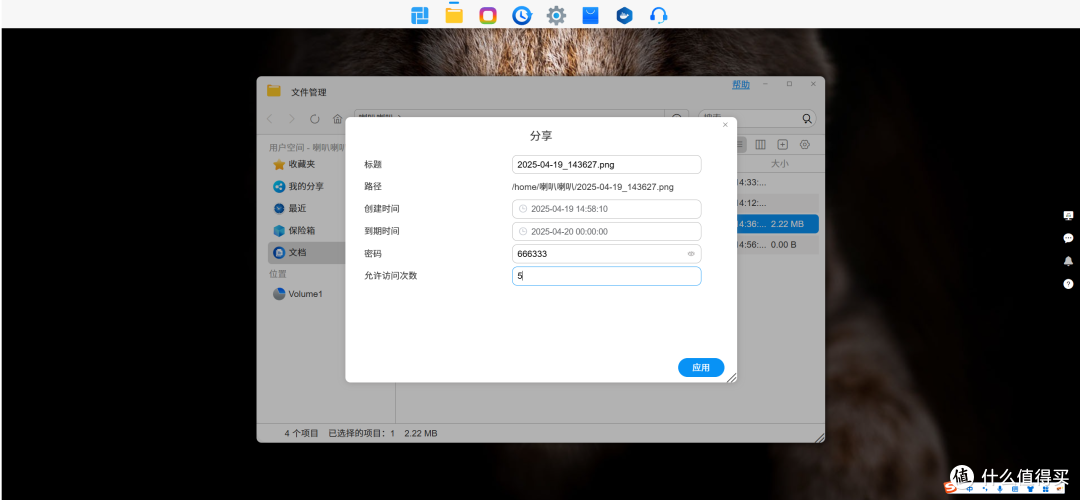Switch to column view in File Manager
Screen dimensions: 1080x500
pos(760,145)
